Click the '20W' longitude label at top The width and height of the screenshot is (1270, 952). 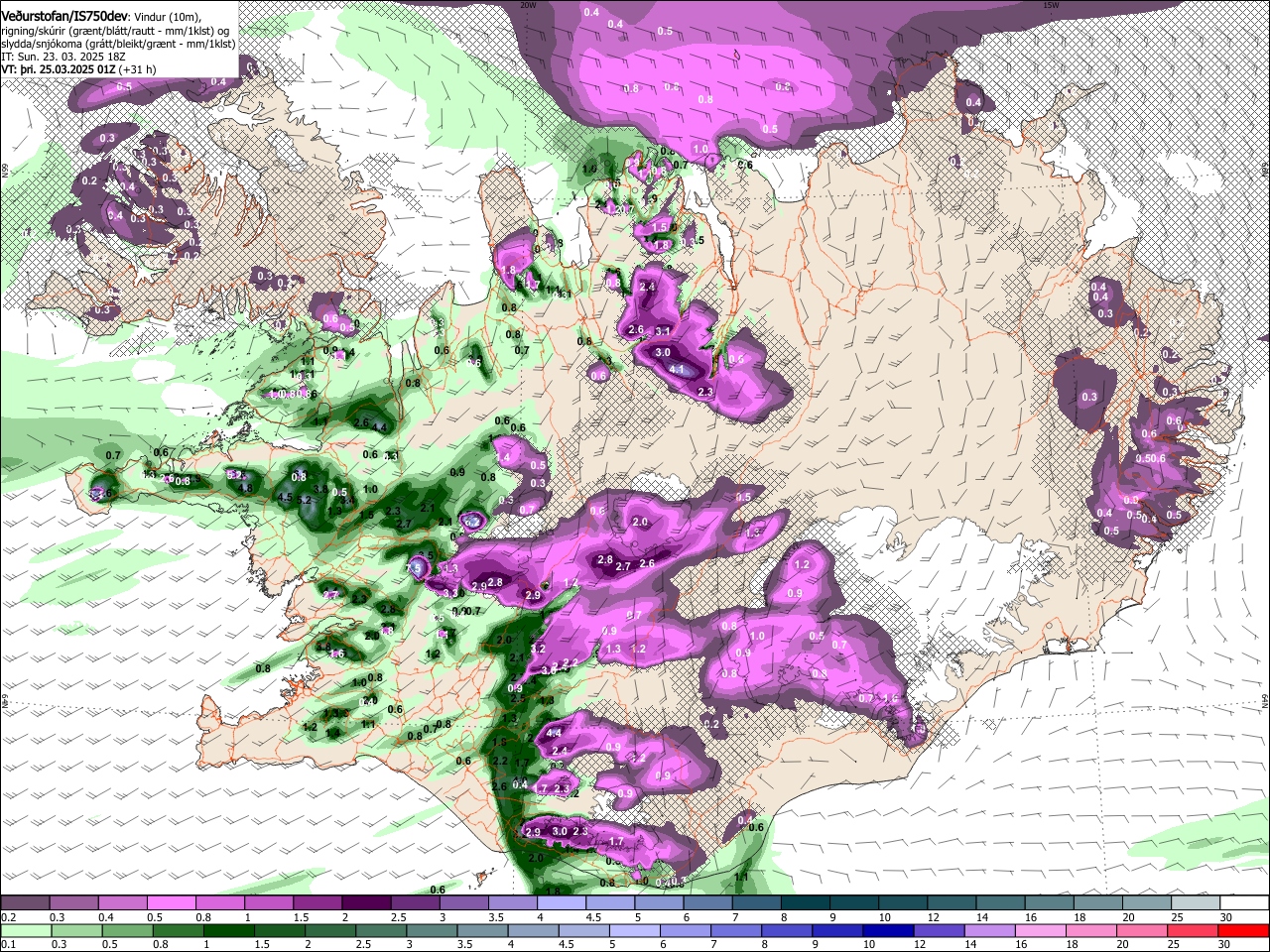click(528, 4)
